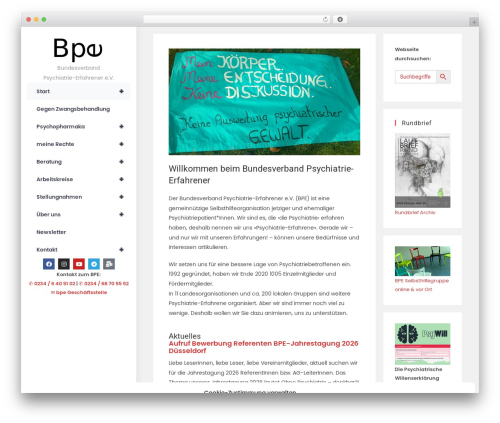
Task: Open the Beratung menu item
Action: 49,162
